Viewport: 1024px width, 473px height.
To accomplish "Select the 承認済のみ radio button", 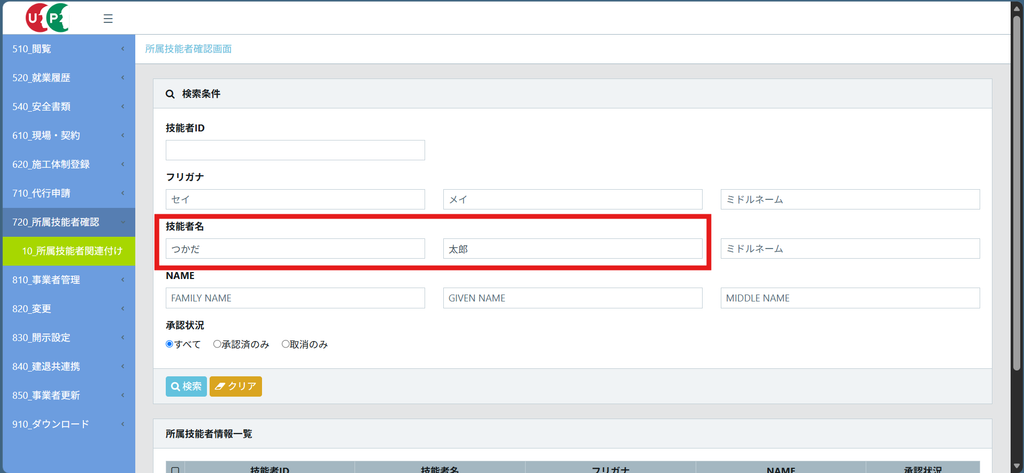I will click(217, 344).
